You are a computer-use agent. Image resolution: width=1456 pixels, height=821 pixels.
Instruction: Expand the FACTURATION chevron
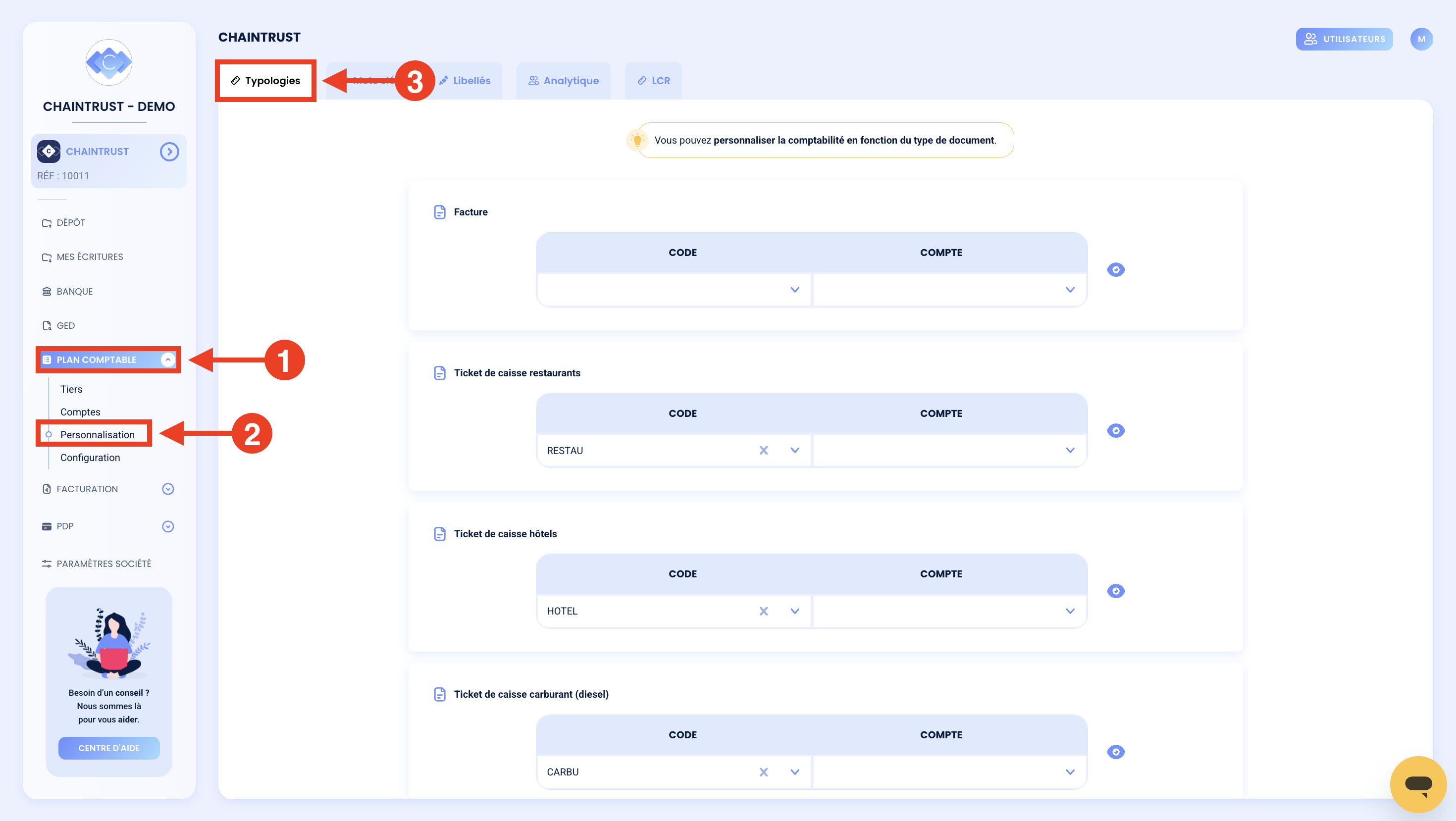pos(168,489)
